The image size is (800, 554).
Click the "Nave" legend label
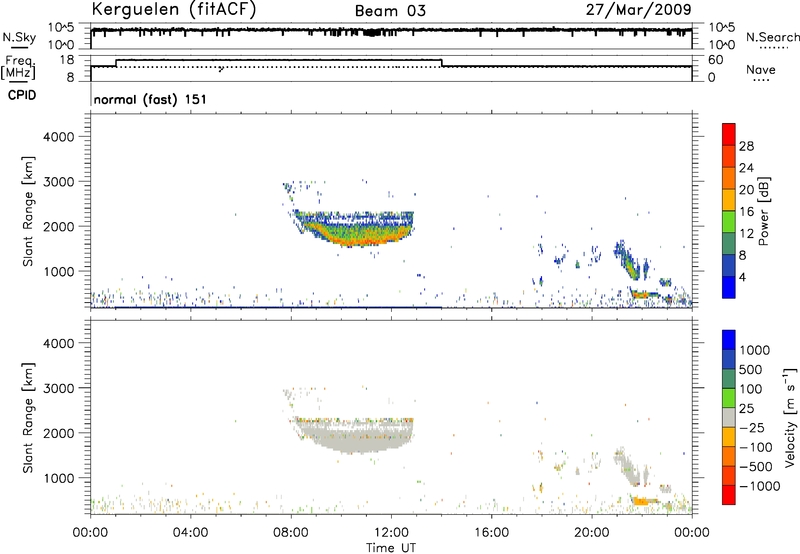point(761,69)
